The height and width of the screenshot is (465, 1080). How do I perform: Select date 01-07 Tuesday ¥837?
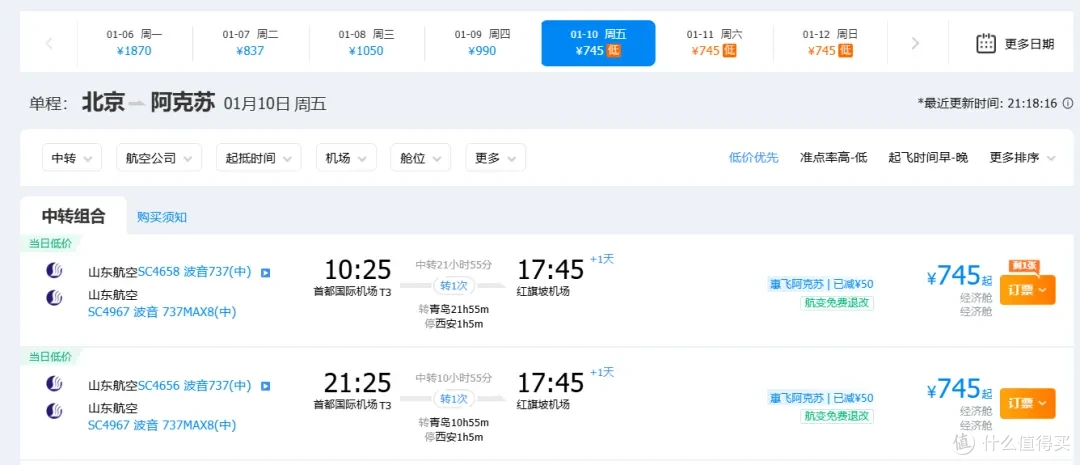point(250,43)
